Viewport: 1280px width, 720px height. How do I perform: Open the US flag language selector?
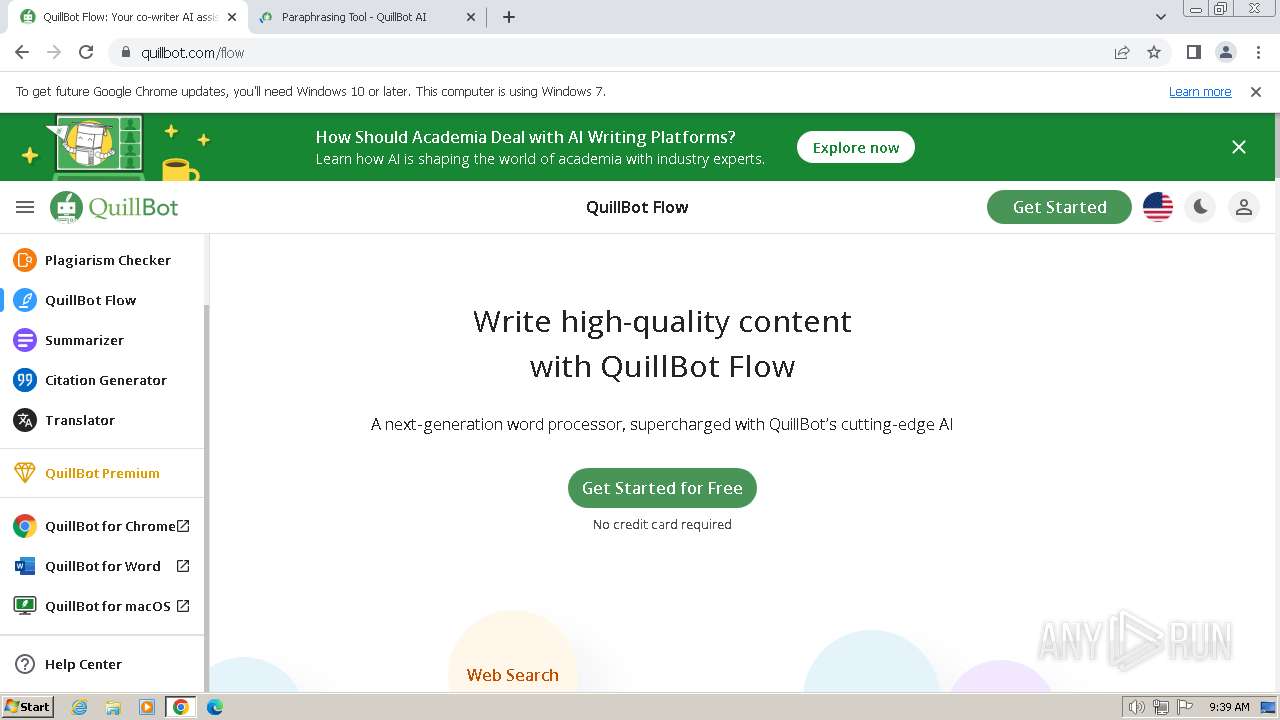(x=1158, y=207)
